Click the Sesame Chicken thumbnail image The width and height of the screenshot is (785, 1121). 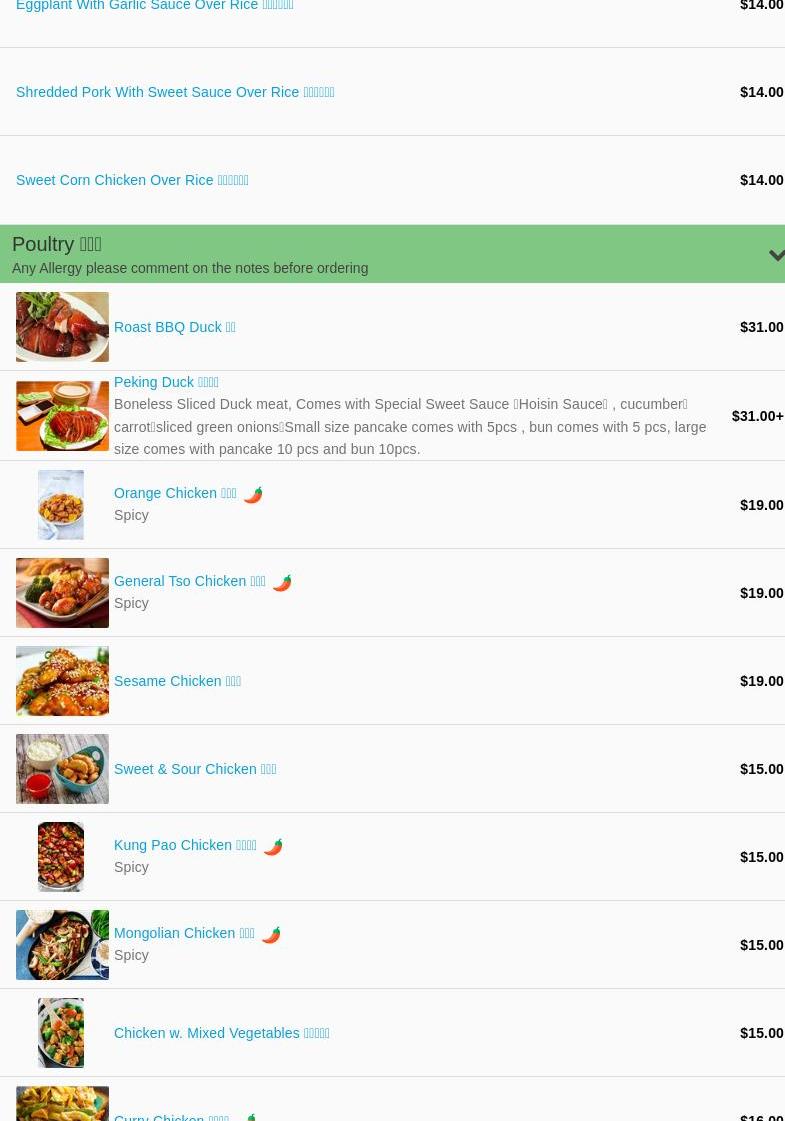coord(62,681)
